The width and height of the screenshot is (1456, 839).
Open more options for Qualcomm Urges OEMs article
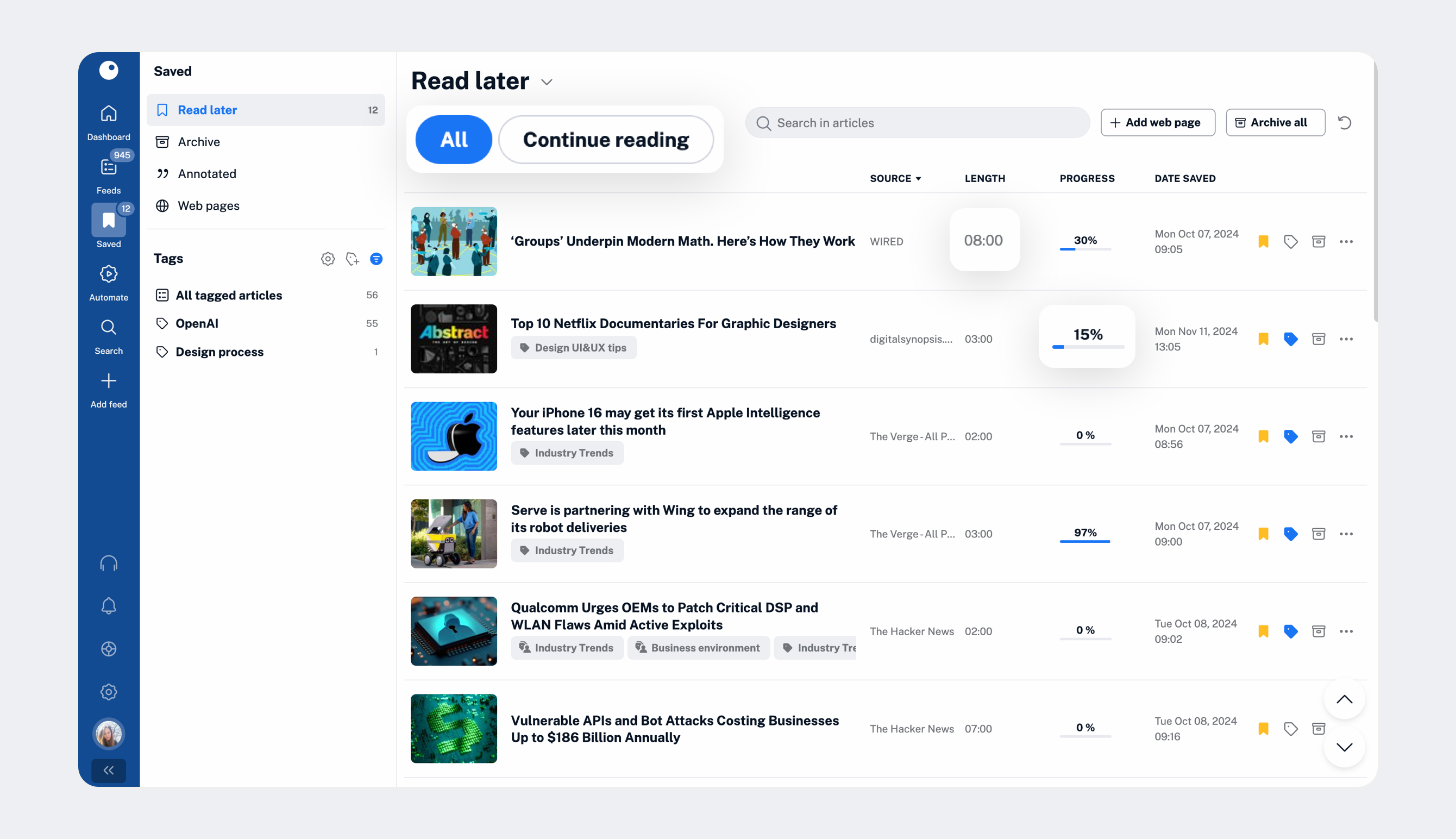pyautogui.click(x=1346, y=631)
